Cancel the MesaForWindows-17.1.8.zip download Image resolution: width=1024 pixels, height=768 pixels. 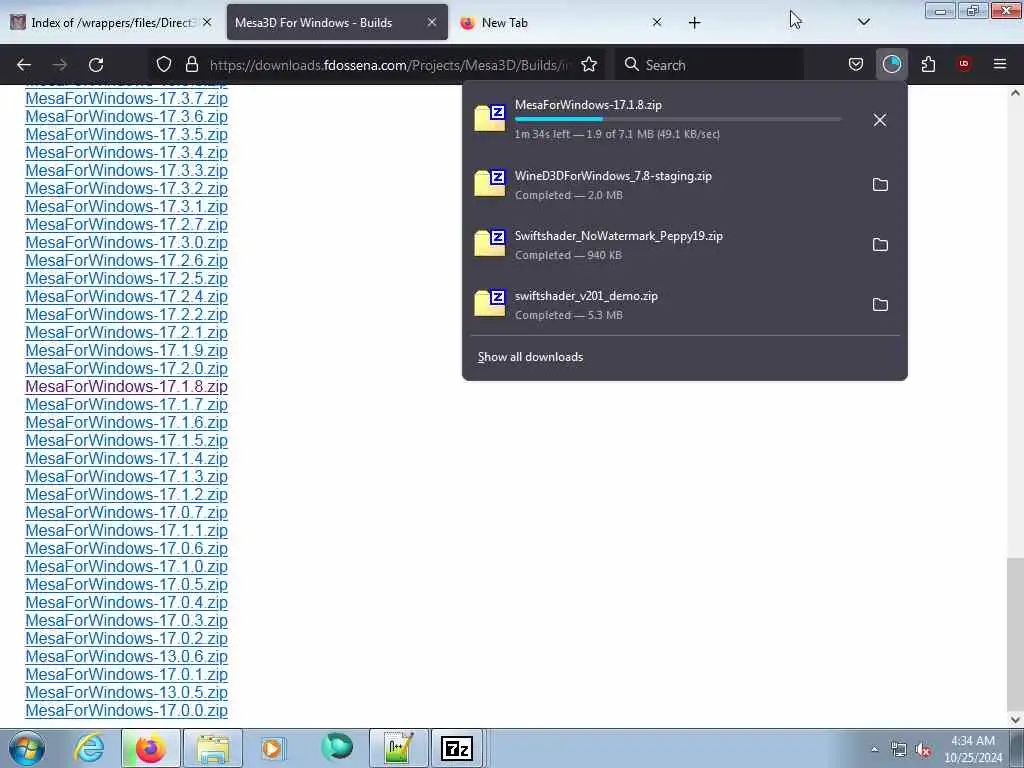pos(880,120)
